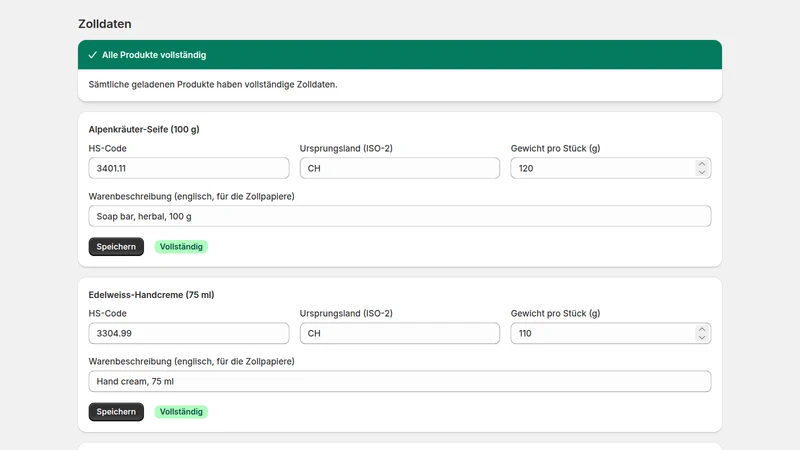Click 'HS-Code' label in Alpenkräuter-Seife card
This screenshot has width=800, height=450.
pyautogui.click(x=108, y=148)
